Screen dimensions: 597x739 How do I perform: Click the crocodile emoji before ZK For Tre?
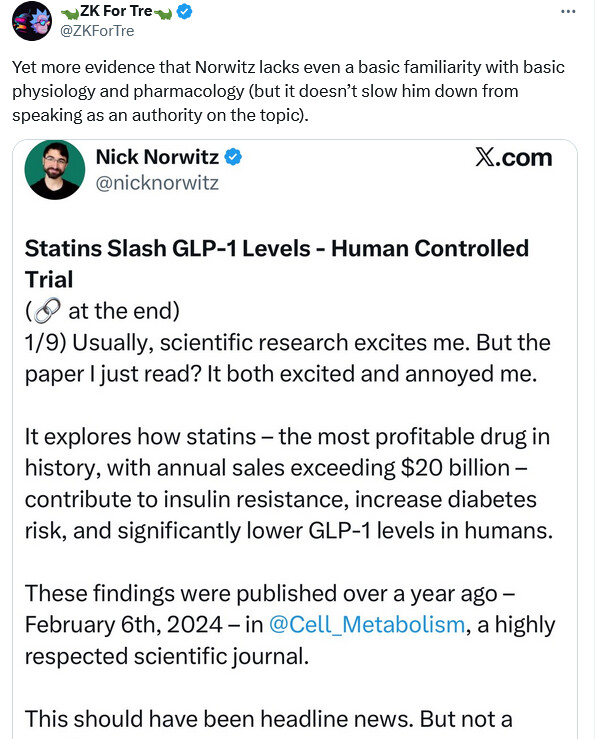pyautogui.click(x=70, y=14)
